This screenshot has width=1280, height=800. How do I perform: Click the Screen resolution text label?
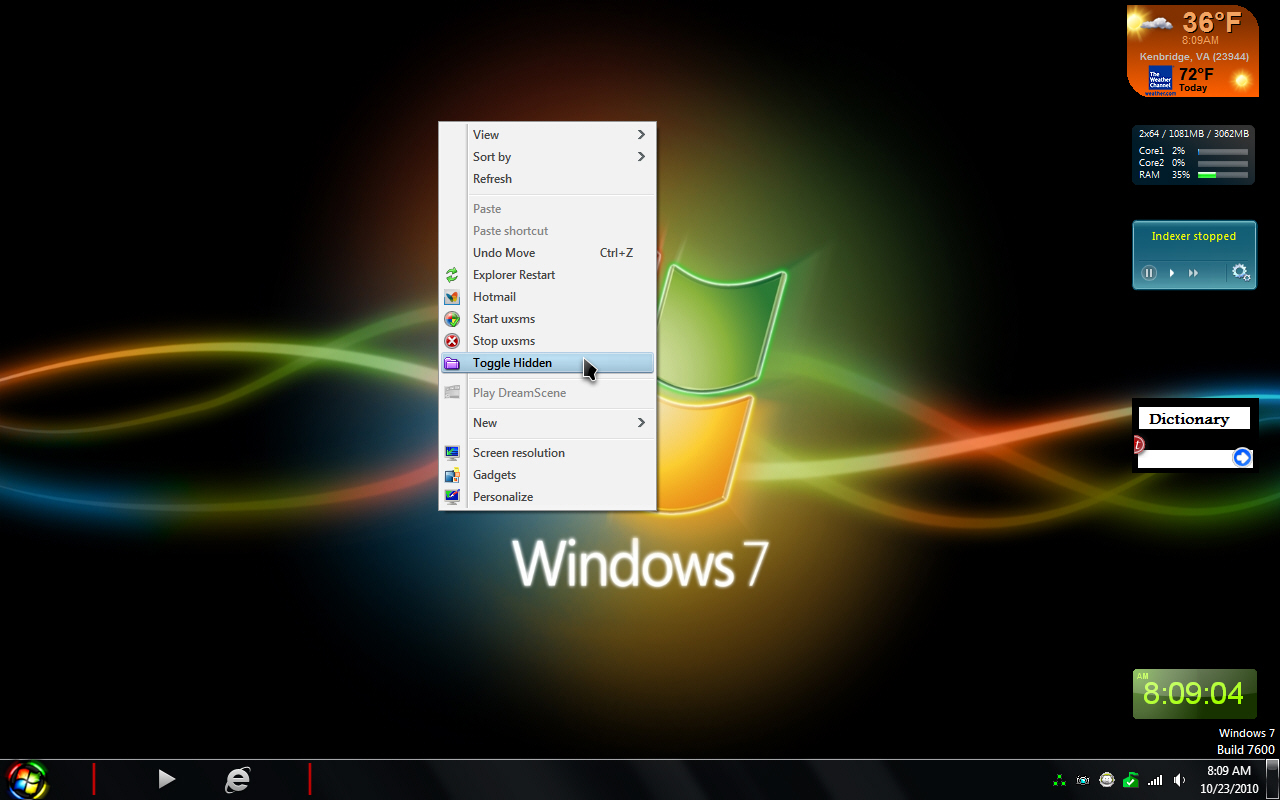point(519,453)
